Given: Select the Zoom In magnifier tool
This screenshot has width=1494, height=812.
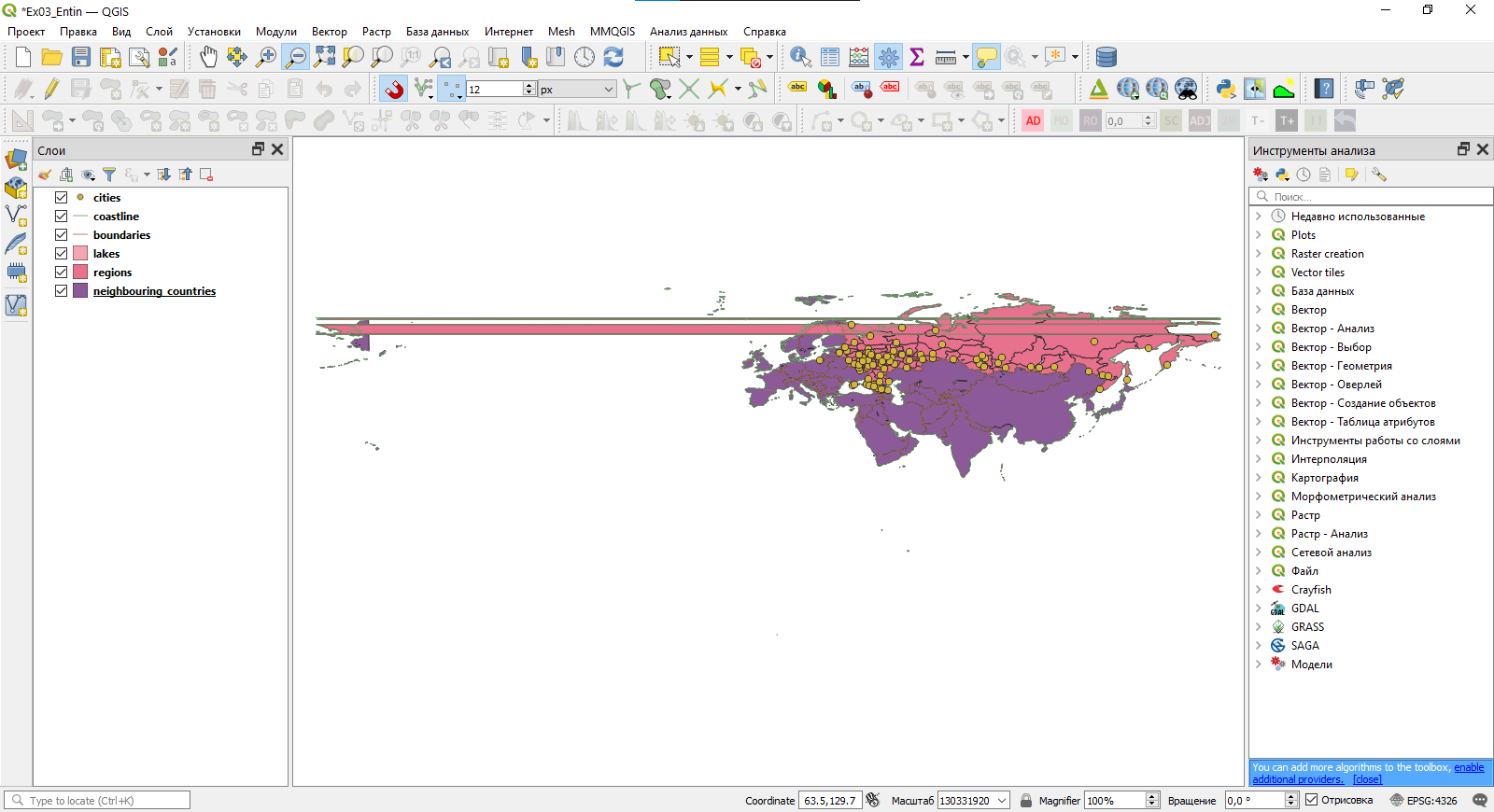Looking at the screenshot, I should 266,57.
